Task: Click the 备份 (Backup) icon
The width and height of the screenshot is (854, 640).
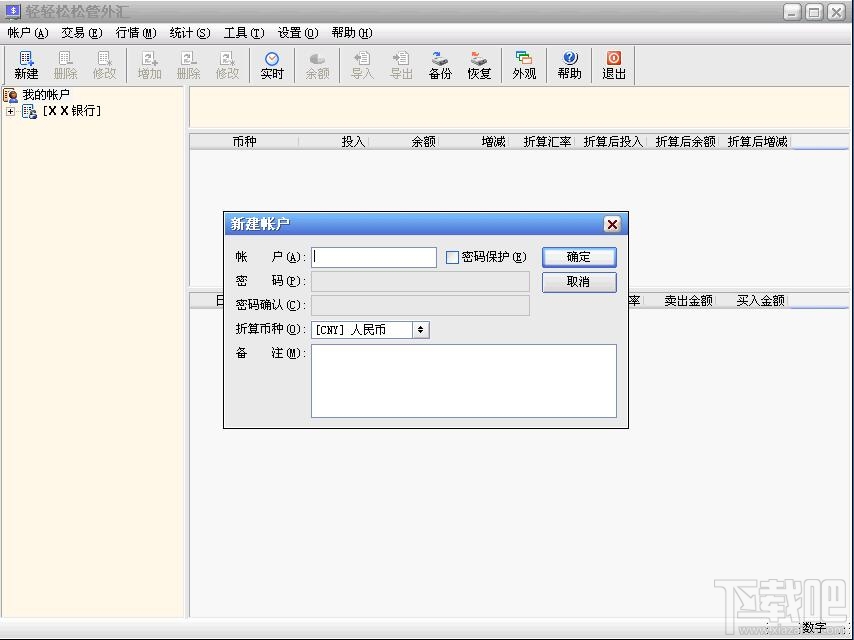Action: point(440,64)
